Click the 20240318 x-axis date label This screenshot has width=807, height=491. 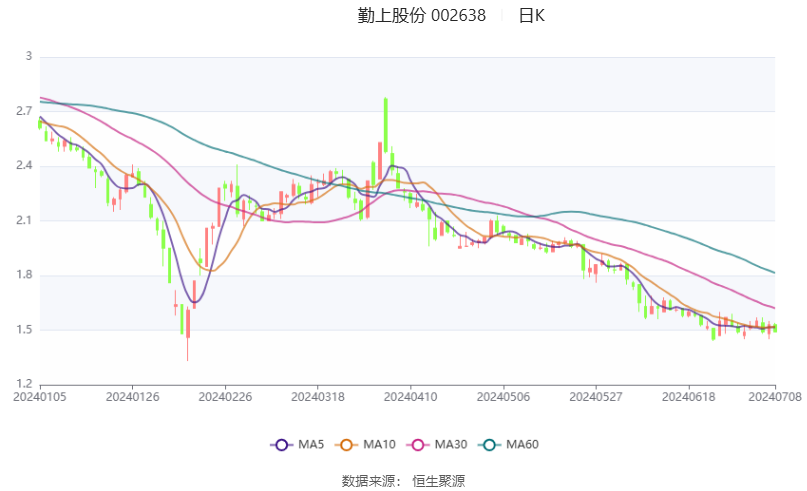coord(318,397)
